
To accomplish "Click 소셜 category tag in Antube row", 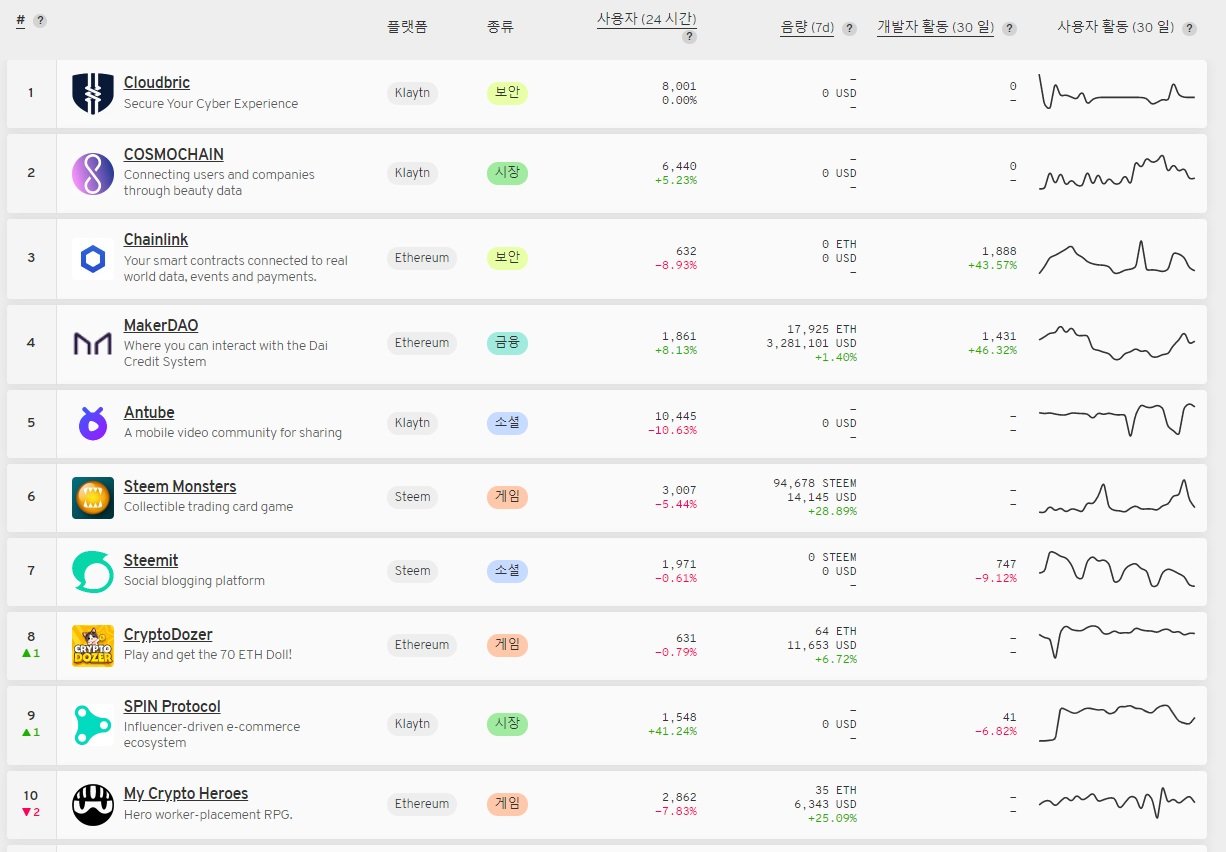I will [x=507, y=423].
